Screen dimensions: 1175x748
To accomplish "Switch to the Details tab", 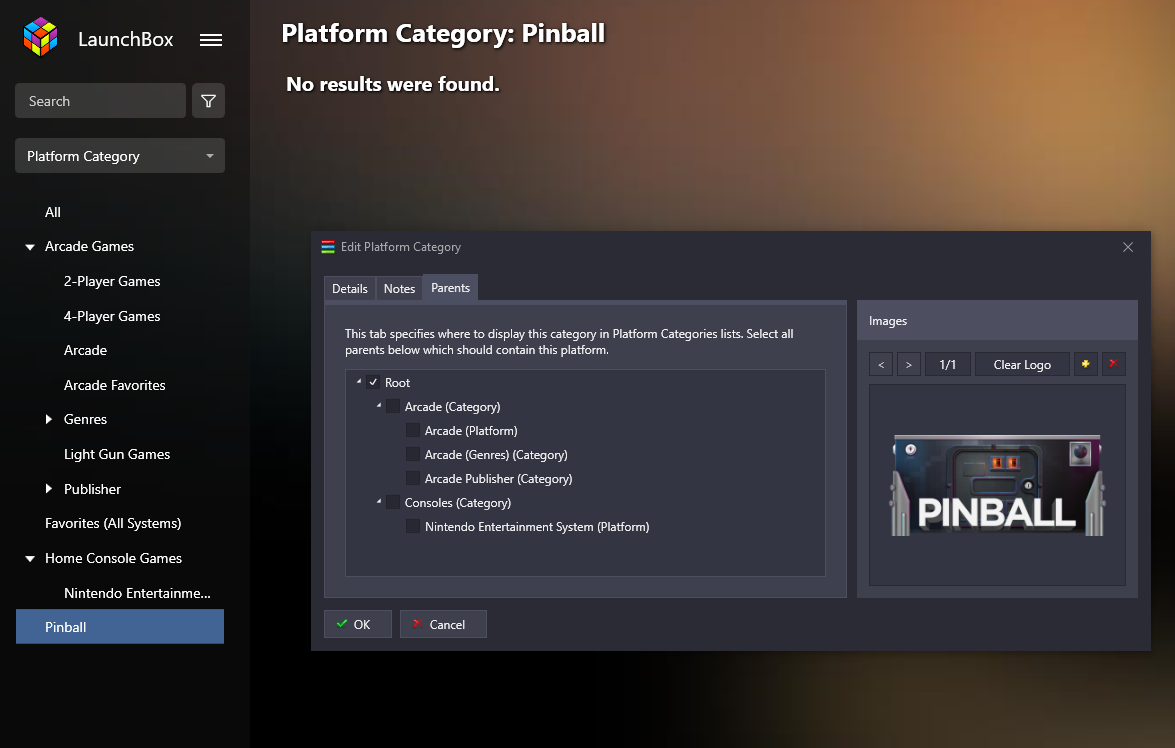I will pyautogui.click(x=350, y=289).
